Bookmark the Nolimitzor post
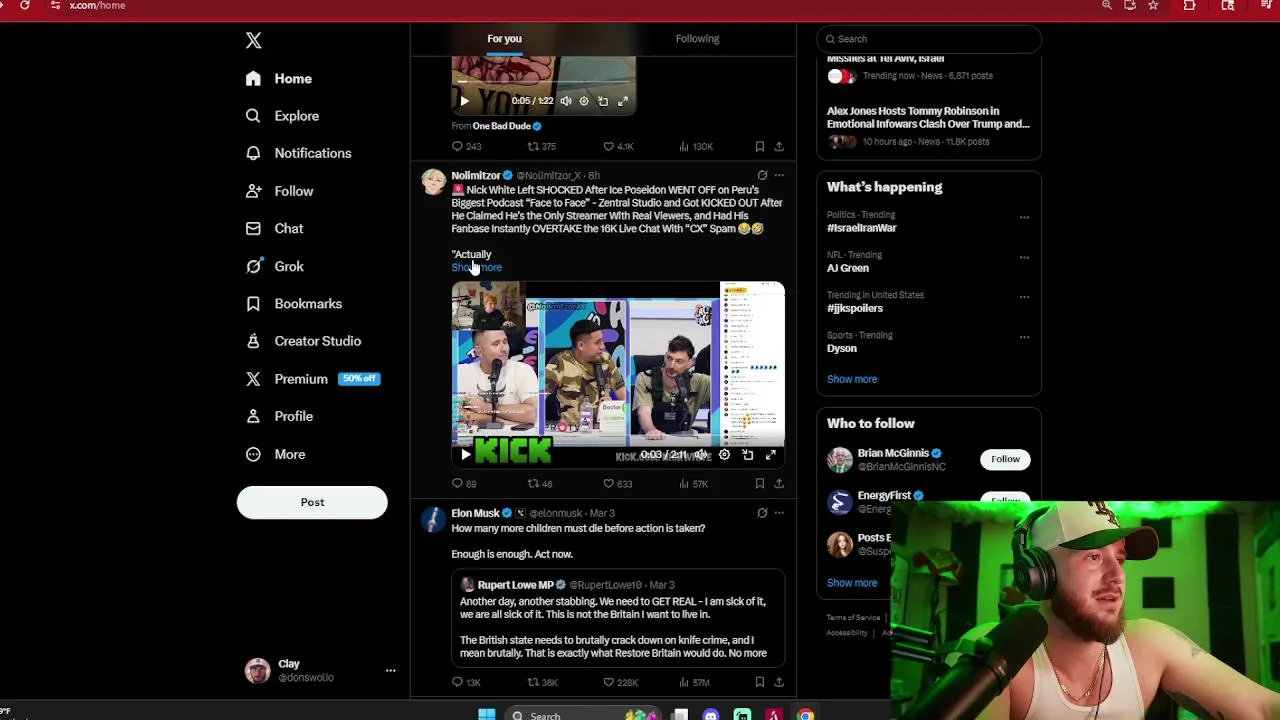Image resolution: width=1280 pixels, height=720 pixels. tap(760, 484)
